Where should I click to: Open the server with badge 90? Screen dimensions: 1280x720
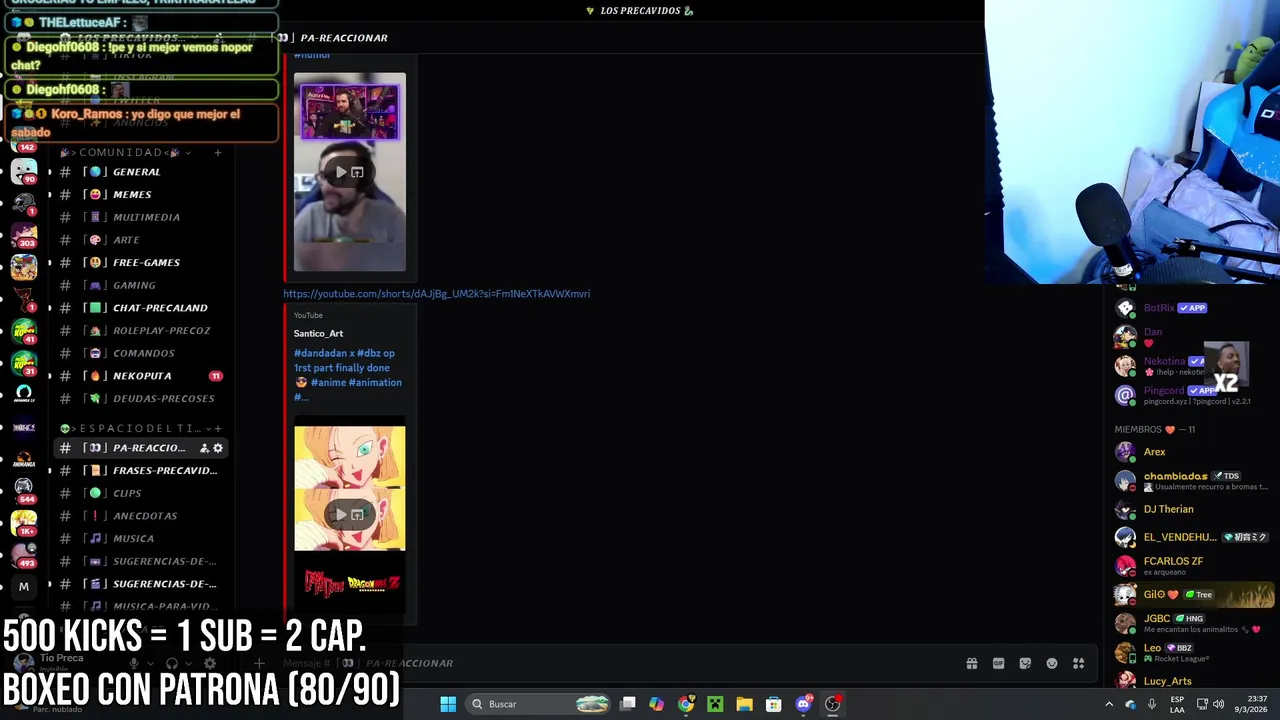click(x=24, y=172)
